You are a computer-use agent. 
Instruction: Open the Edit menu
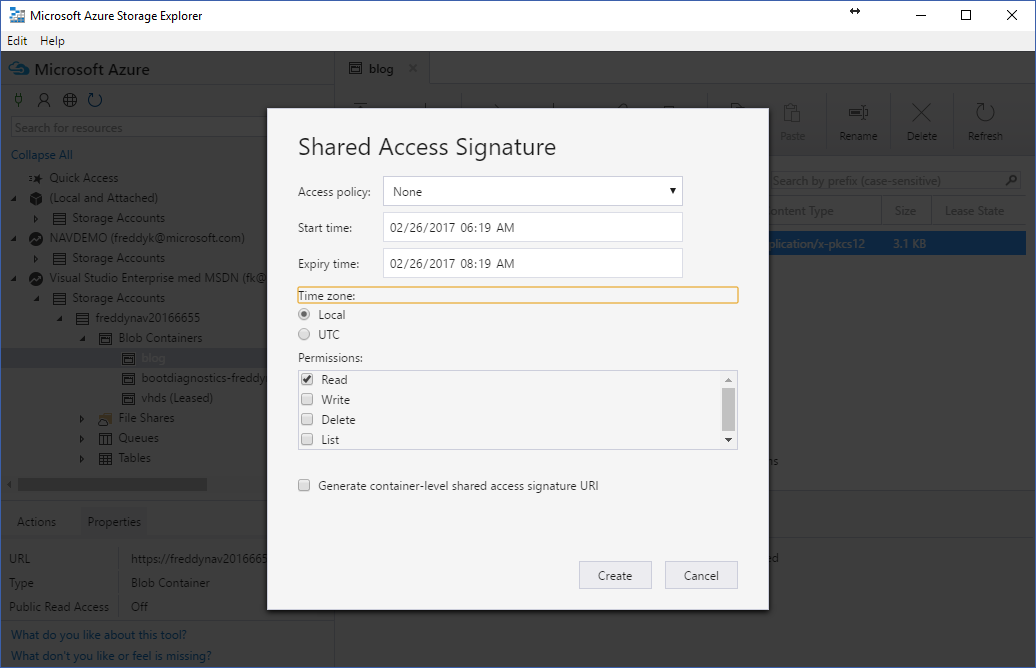pos(17,41)
